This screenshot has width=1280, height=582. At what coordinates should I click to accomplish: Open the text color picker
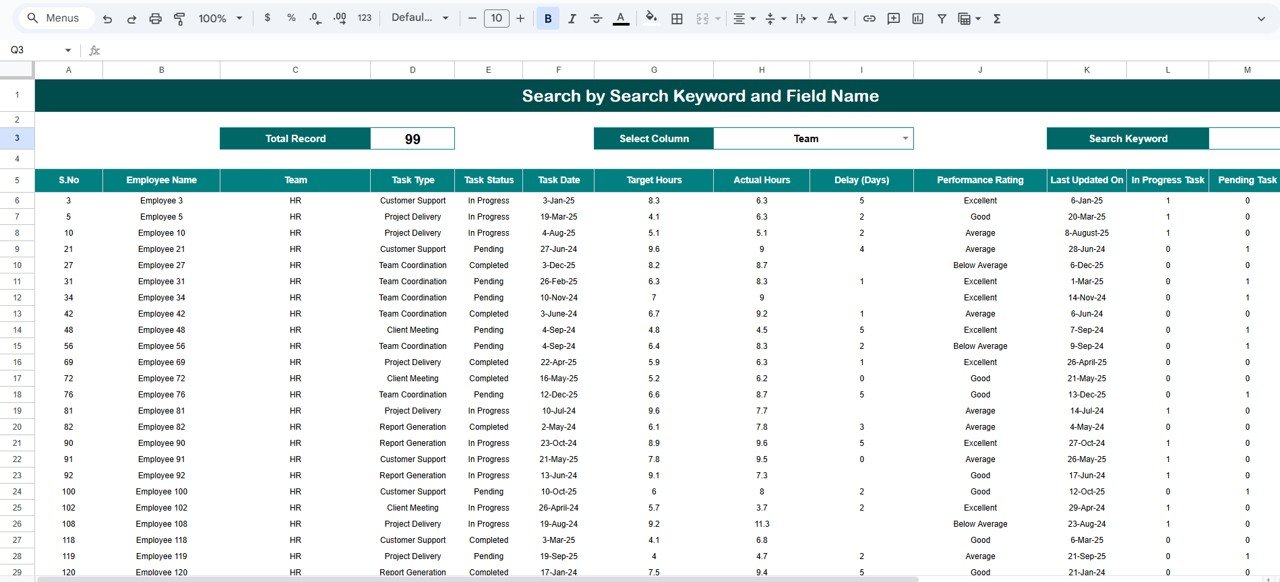(x=618, y=18)
